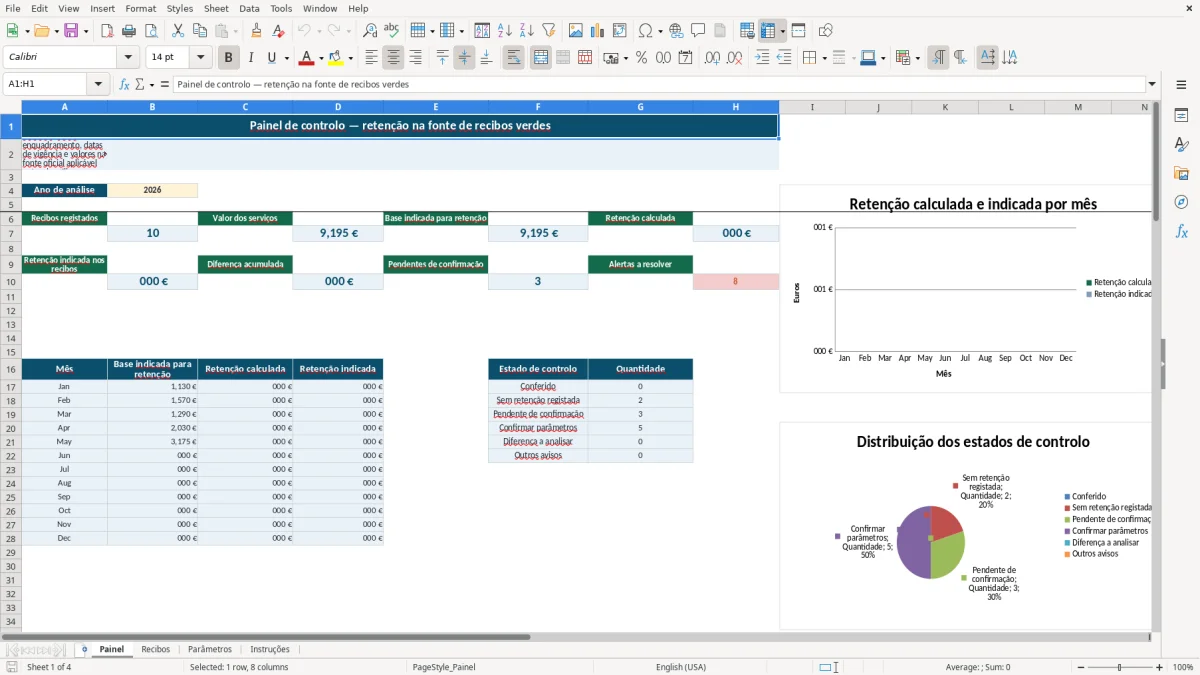Image resolution: width=1200 pixels, height=675 pixels.
Task: Insert a hyperlink
Action: (676, 31)
